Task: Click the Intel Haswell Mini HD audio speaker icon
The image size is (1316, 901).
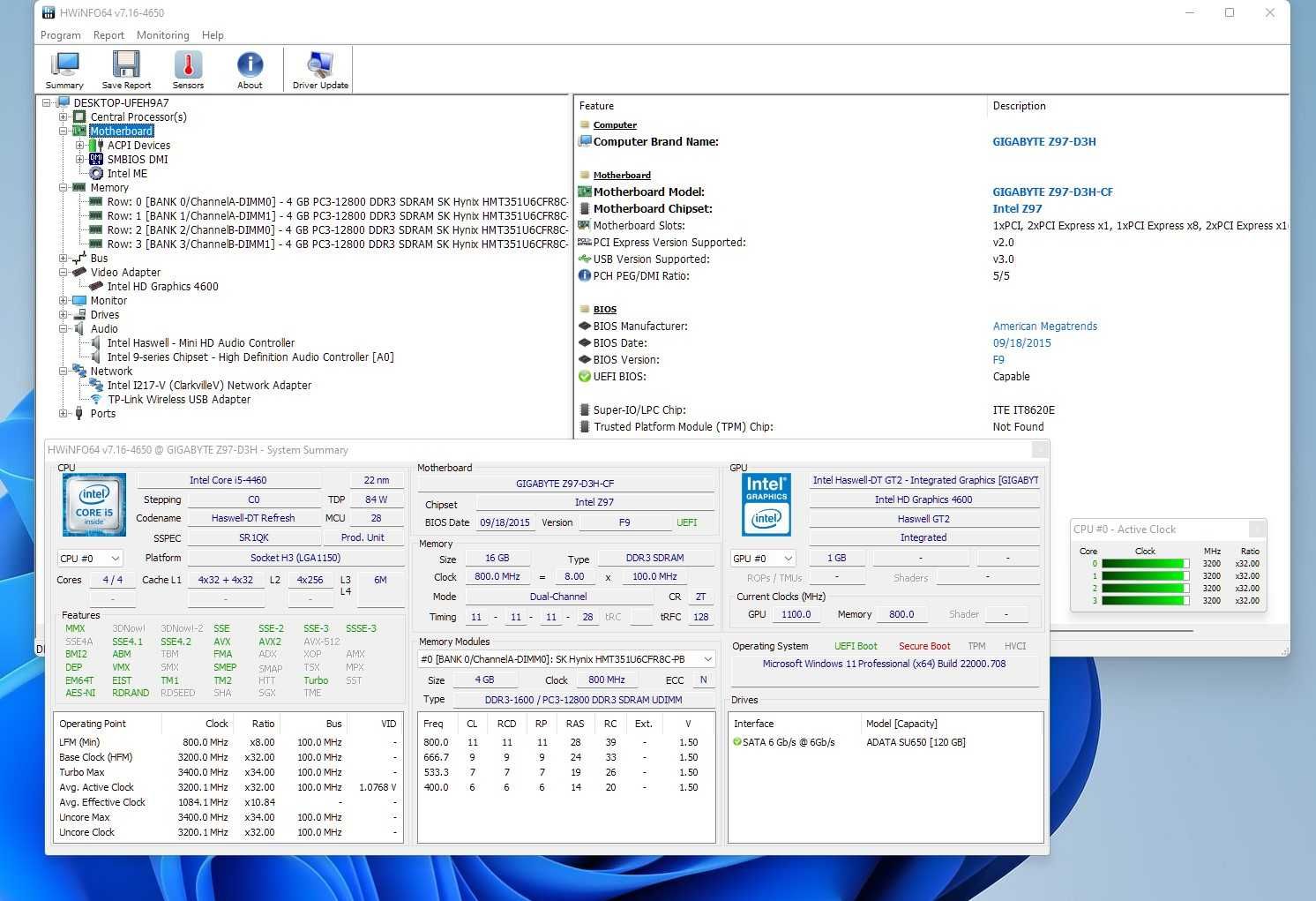Action: (x=96, y=343)
